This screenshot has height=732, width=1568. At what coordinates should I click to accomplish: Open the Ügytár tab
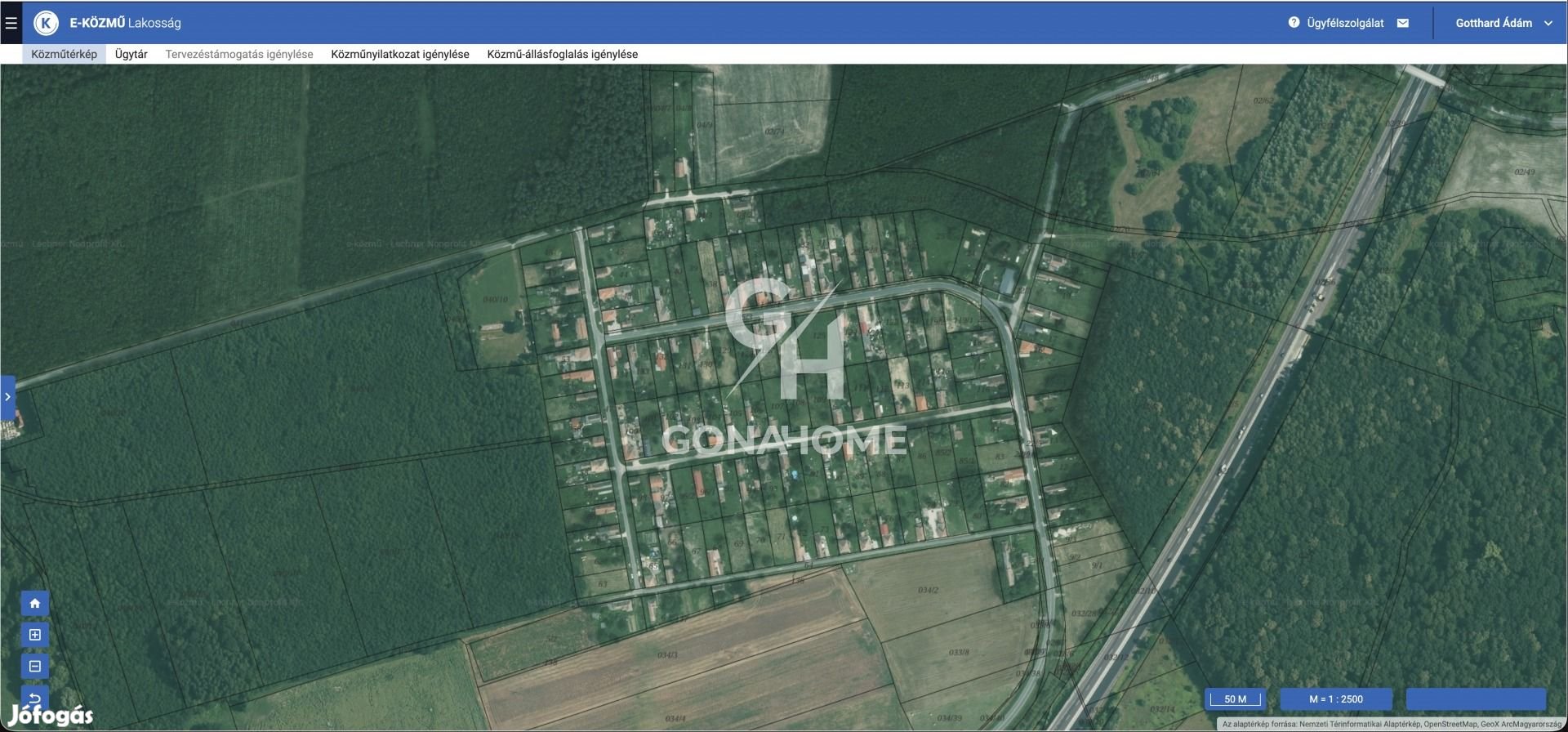131,54
